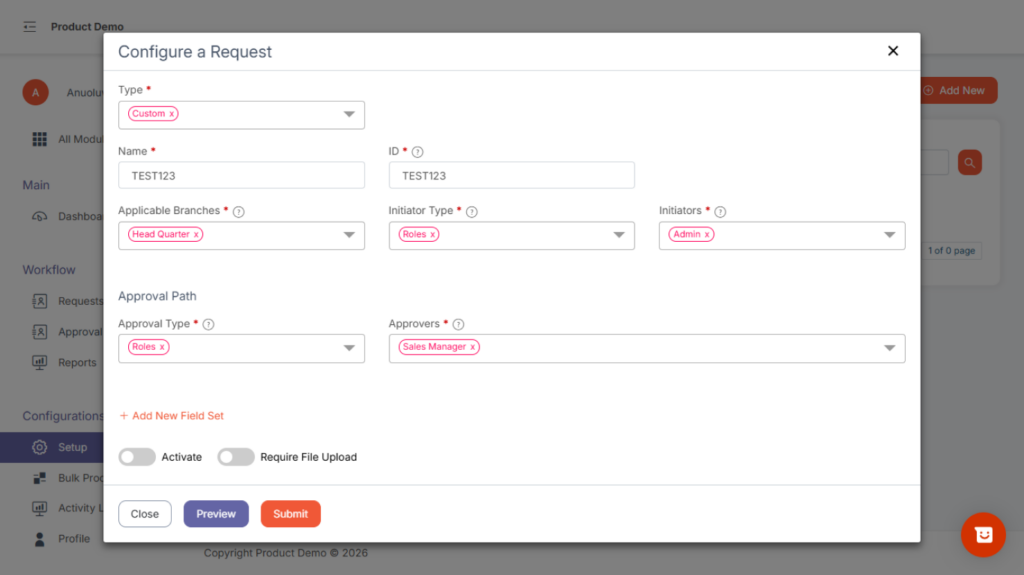This screenshot has width=1024, height=575.
Task: Click the Approval Type help icon
Action: [209, 325]
